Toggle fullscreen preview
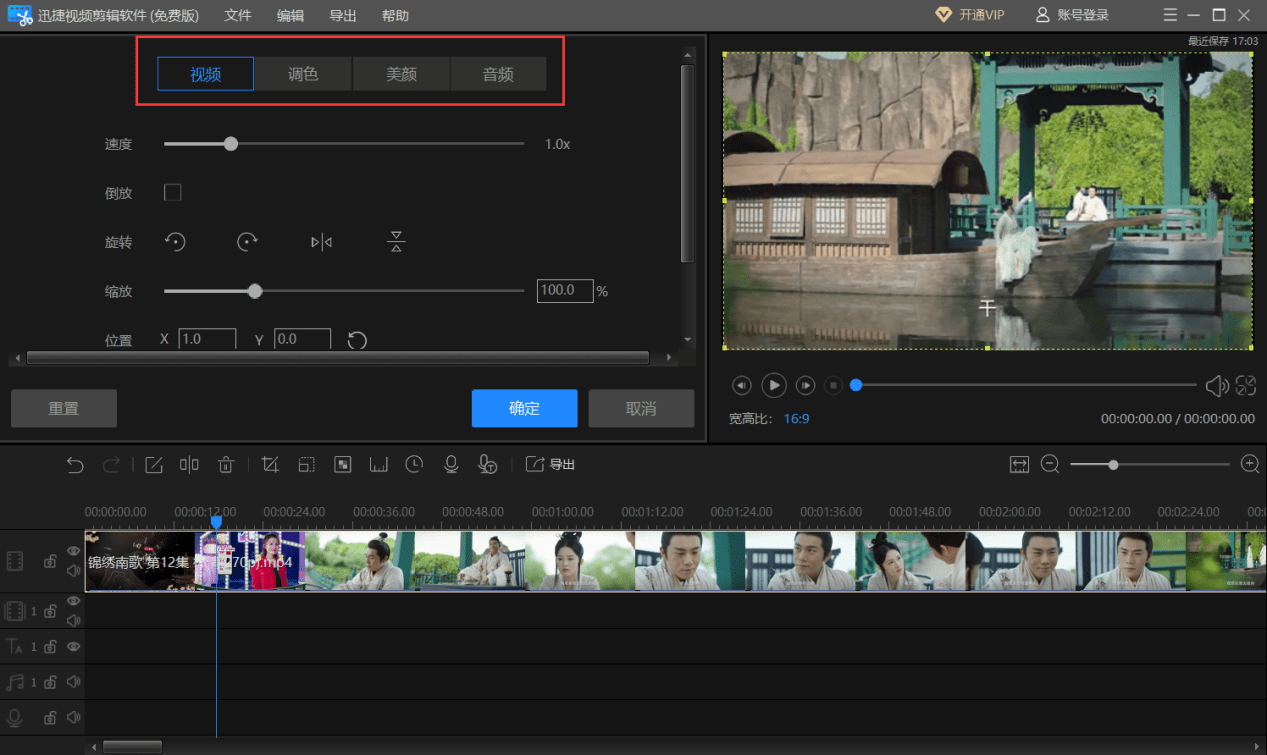 [1246, 385]
